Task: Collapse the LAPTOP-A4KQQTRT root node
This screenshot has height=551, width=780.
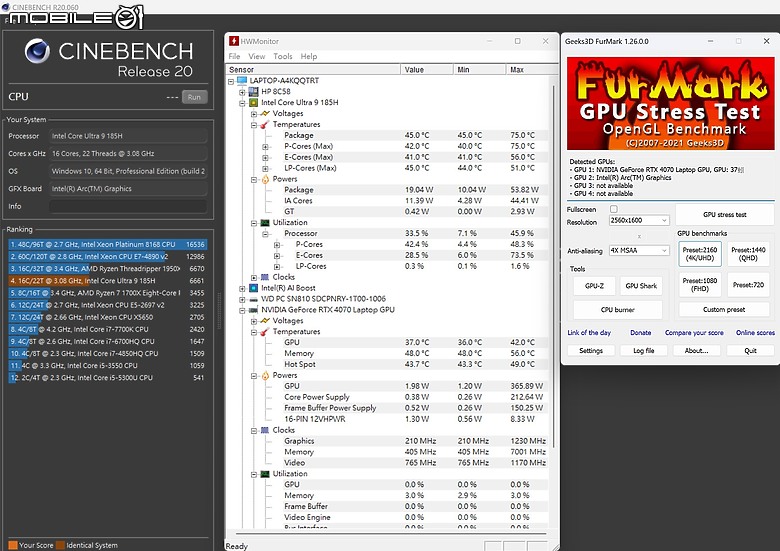Action: click(231, 81)
